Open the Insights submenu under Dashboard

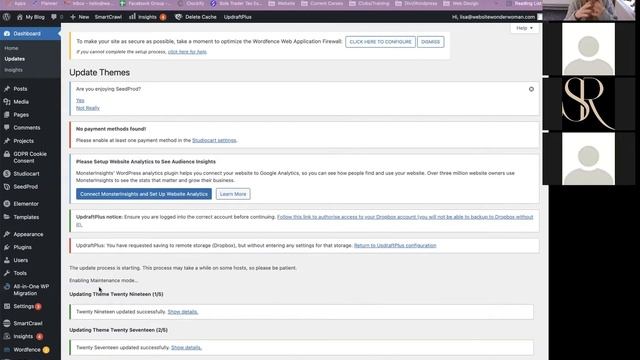point(13,70)
